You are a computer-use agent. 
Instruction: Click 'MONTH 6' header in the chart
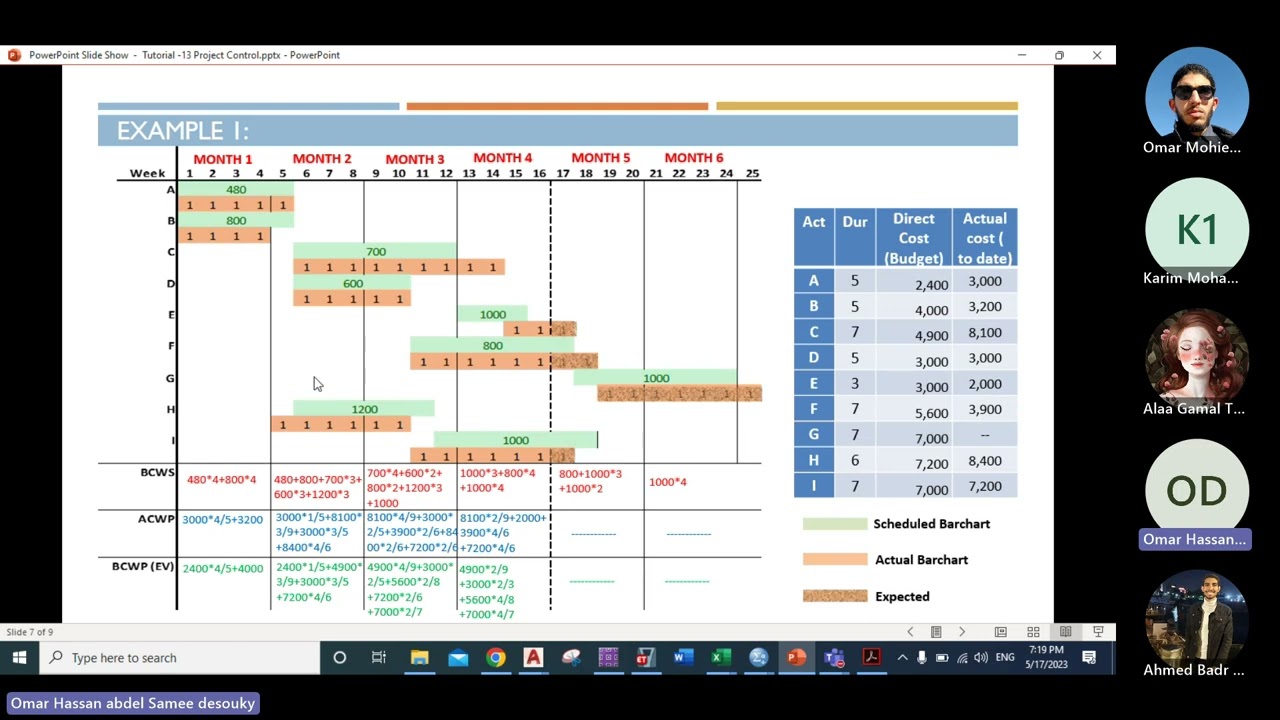(694, 158)
